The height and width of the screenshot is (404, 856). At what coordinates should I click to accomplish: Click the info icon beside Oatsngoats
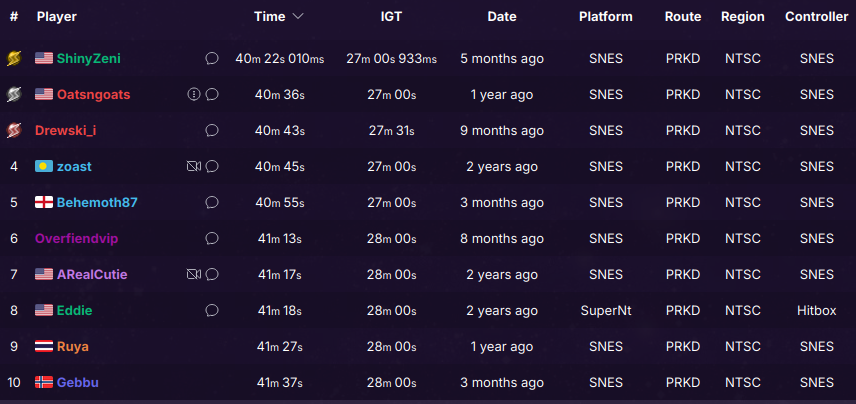[193, 94]
